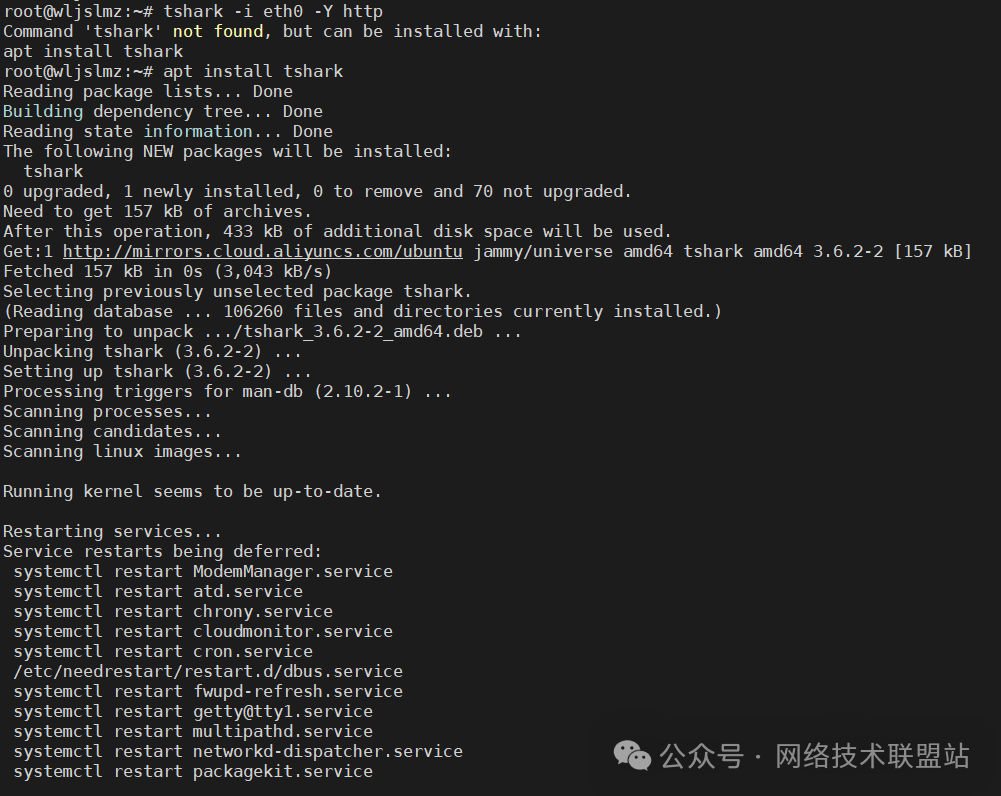
Task: Click the "Running kernel seems to be up-to-date" line
Action: (192, 491)
